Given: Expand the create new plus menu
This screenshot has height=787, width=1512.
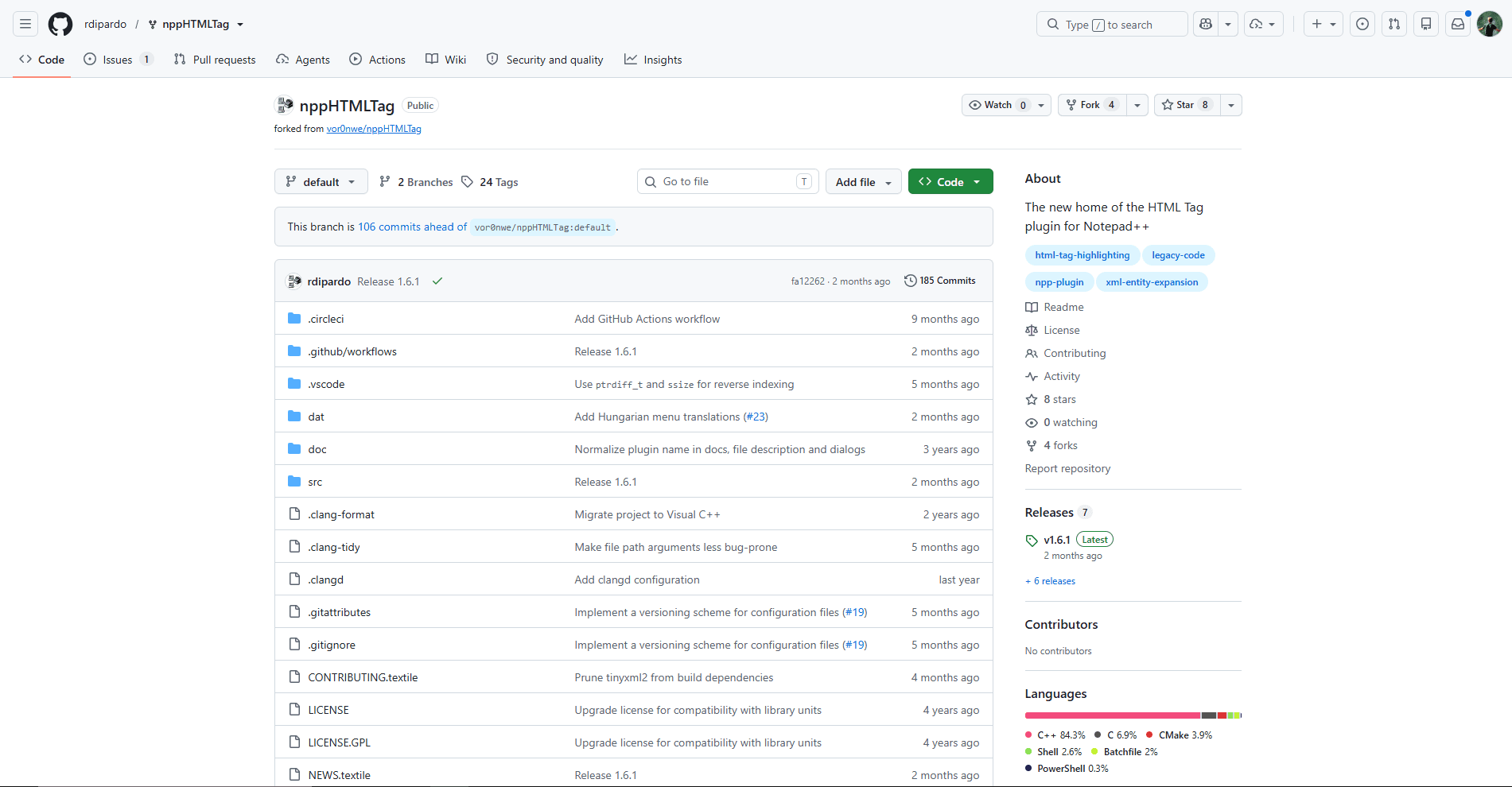Looking at the screenshot, I should (1323, 25).
